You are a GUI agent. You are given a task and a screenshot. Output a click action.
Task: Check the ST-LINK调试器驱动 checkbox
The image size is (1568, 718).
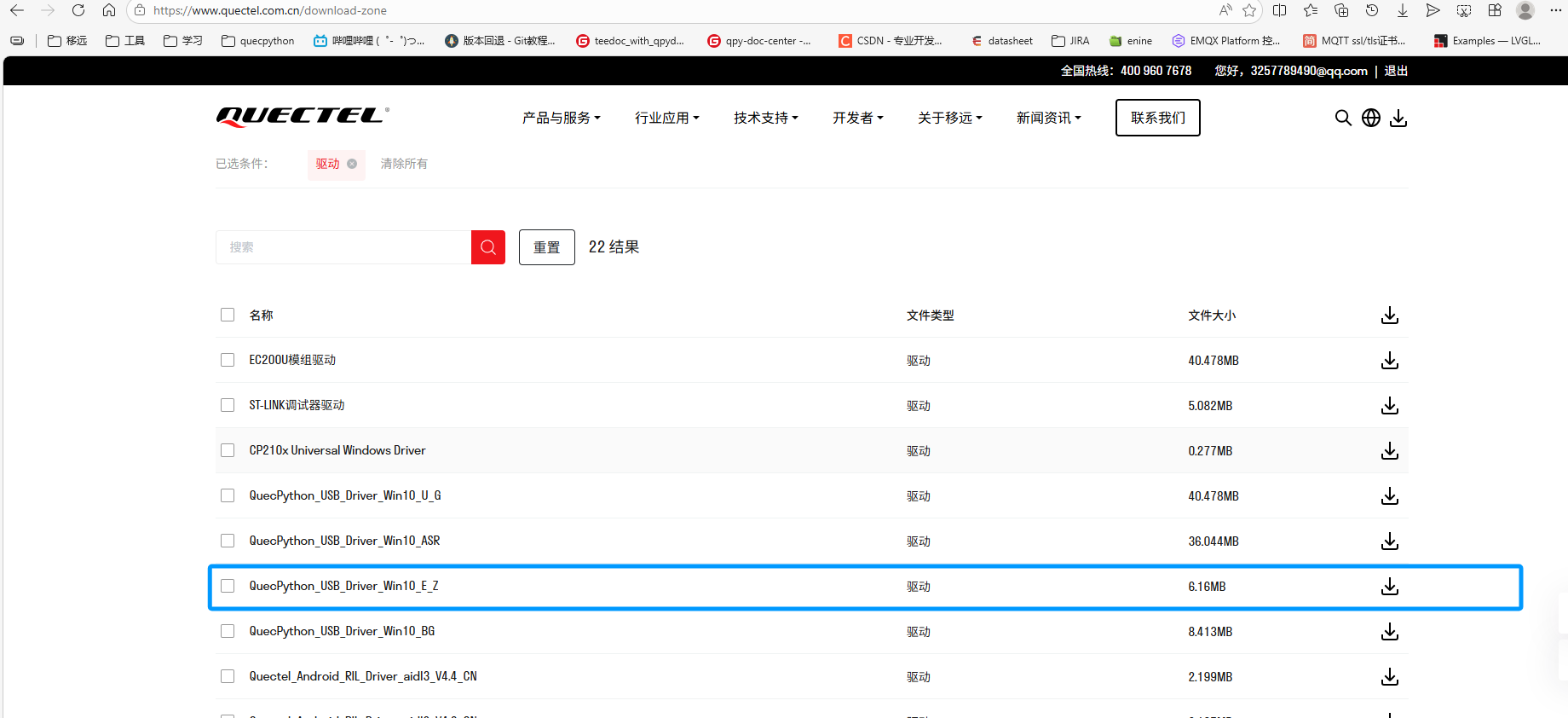pyautogui.click(x=228, y=405)
